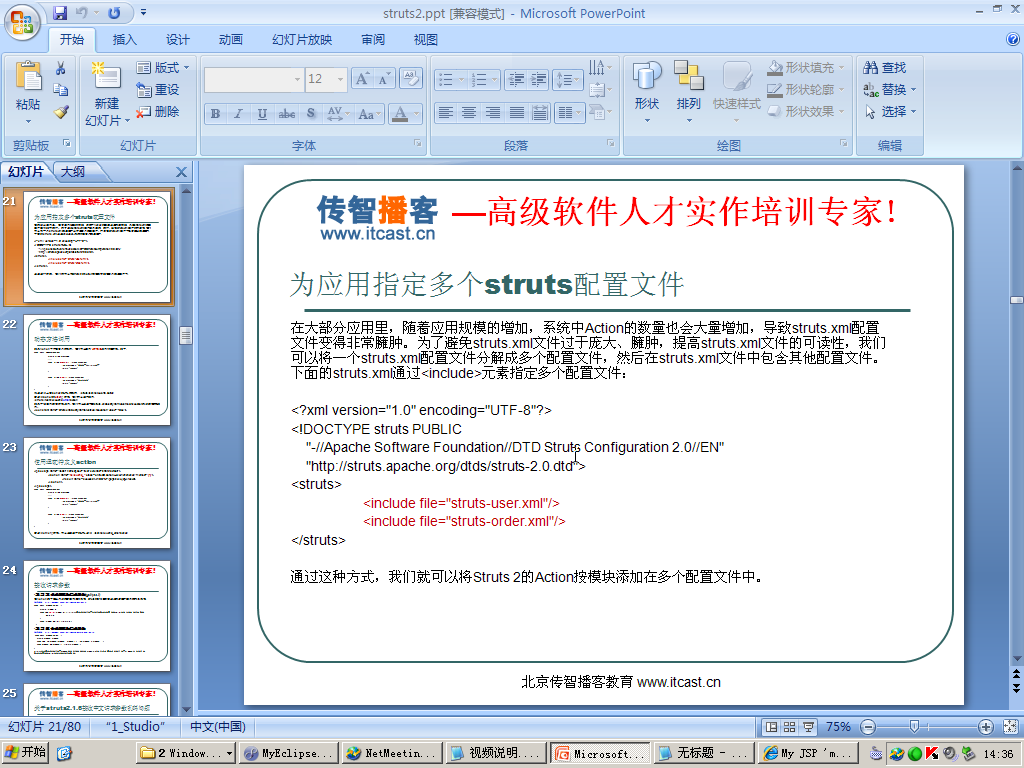The image size is (1024, 768).
Task: Click 重设 to reset the slide
Action: click(x=157, y=89)
